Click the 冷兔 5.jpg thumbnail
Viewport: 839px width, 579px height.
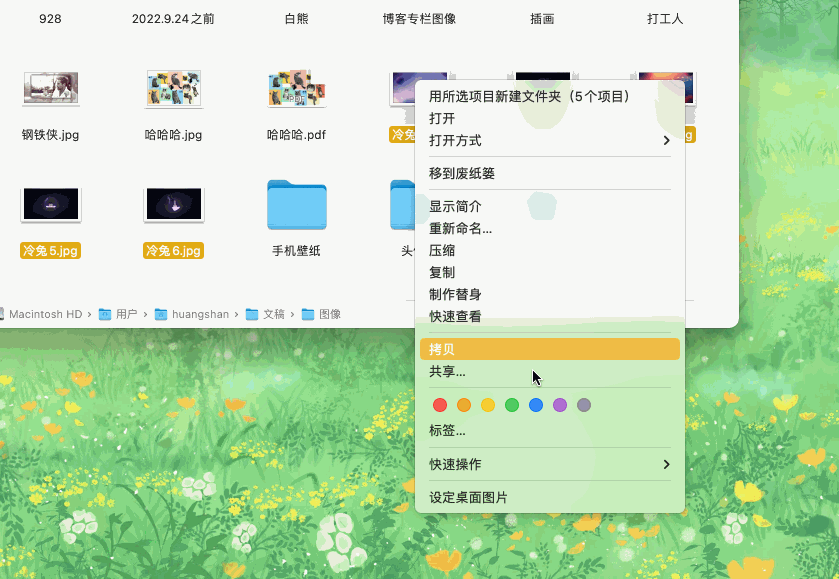(x=51, y=204)
